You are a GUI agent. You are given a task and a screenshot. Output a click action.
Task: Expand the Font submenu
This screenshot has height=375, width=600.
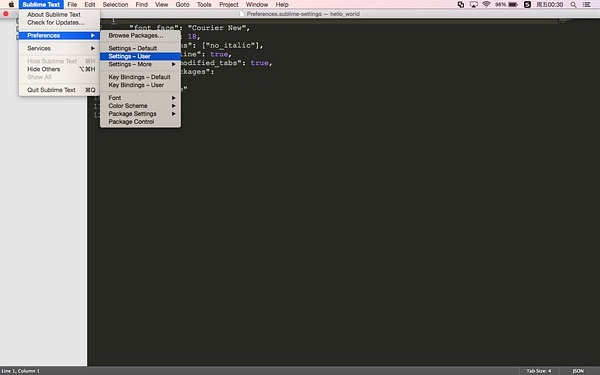(x=140, y=98)
